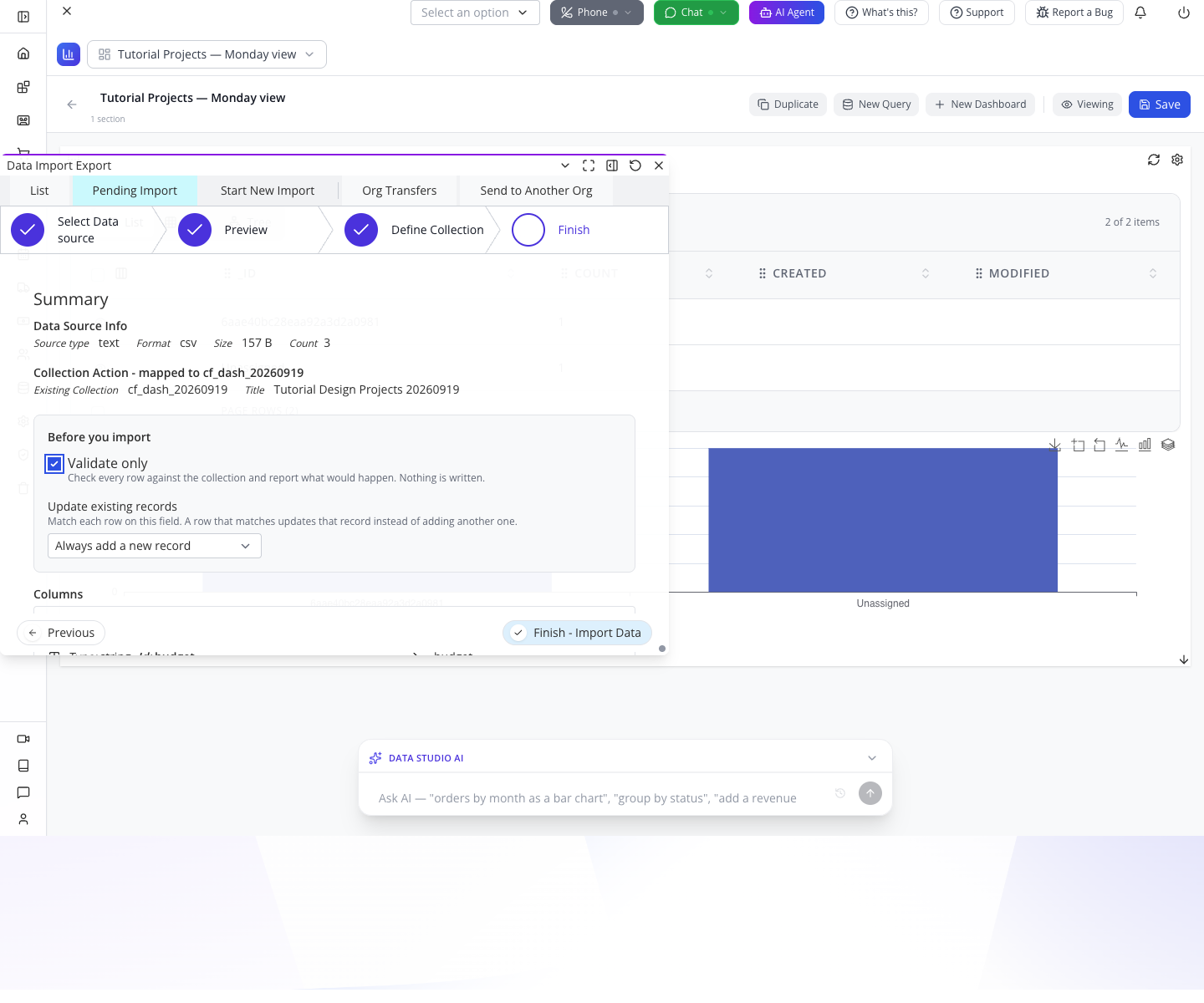
Task: Click the blue bar-chart dashboard icon
Action: tap(69, 54)
